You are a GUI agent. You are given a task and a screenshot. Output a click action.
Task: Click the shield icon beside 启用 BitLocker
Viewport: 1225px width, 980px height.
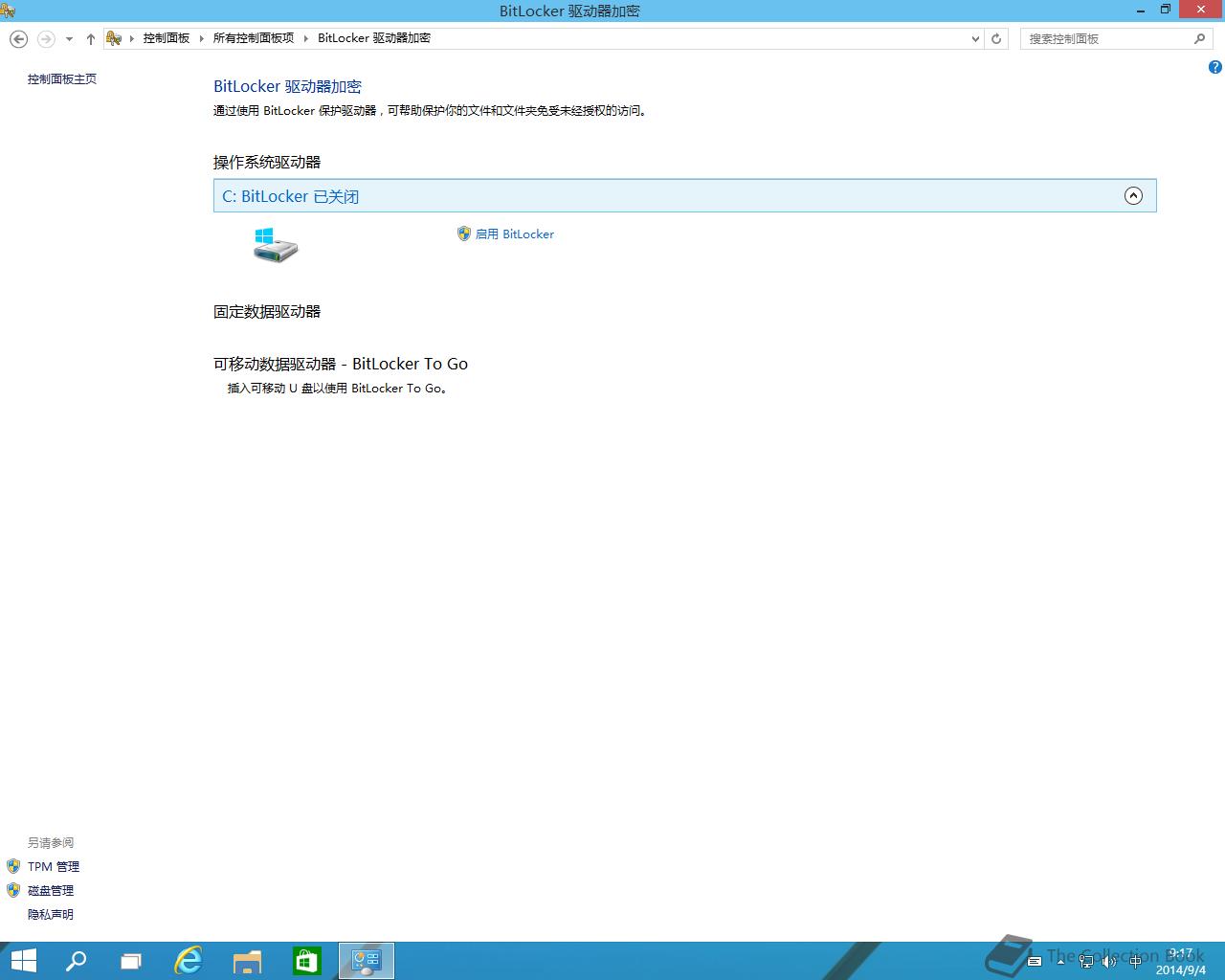pos(464,234)
